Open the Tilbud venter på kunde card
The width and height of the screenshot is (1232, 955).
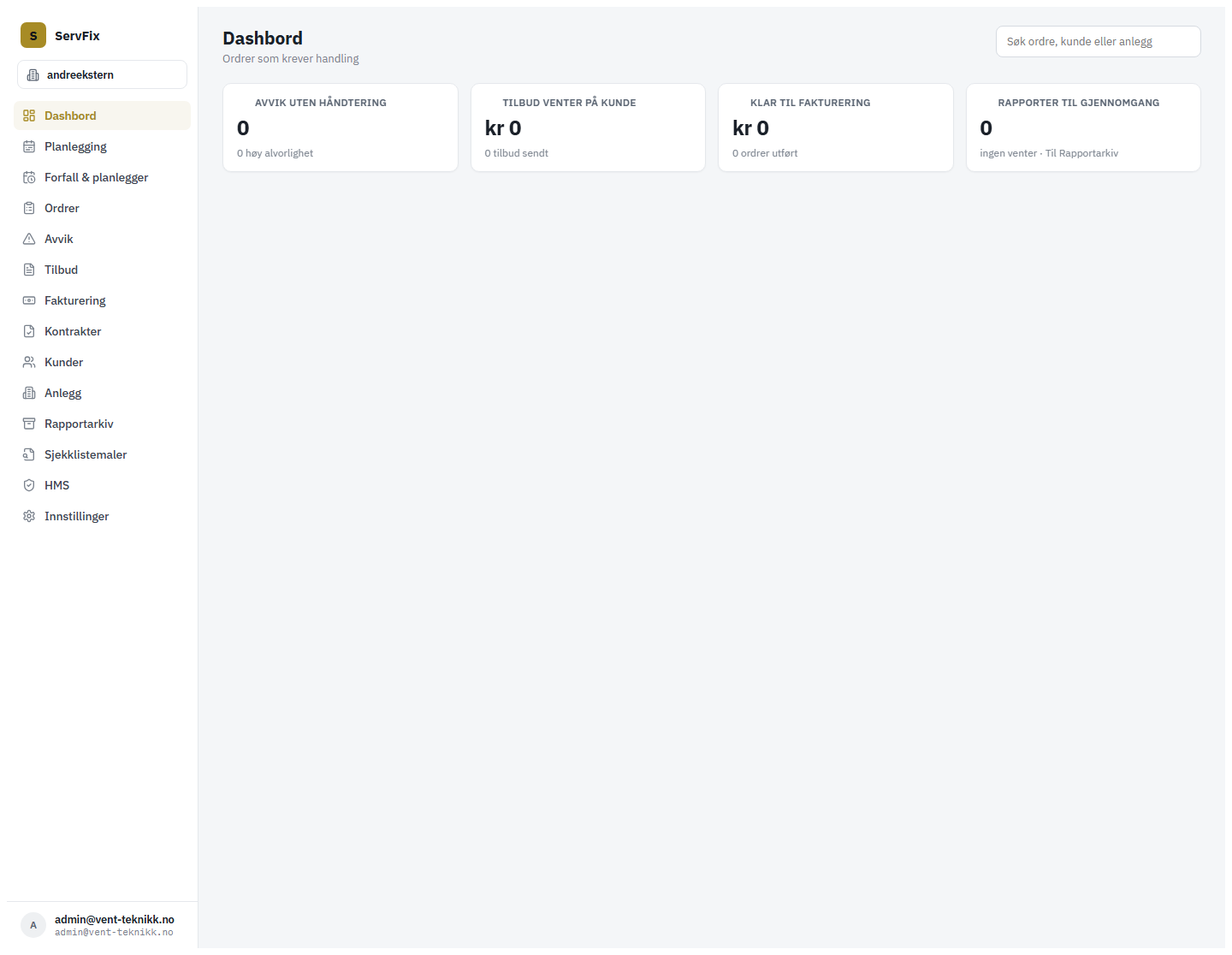tap(588, 128)
